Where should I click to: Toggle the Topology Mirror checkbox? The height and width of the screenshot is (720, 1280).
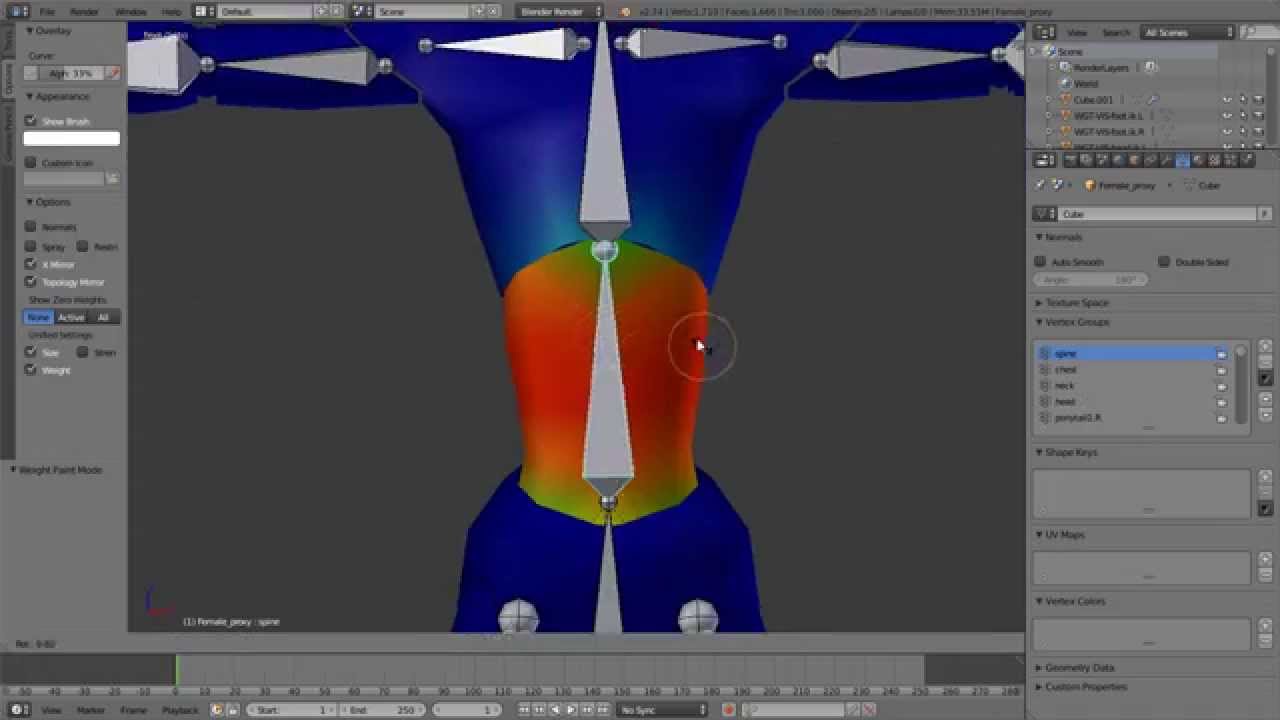click(31, 282)
